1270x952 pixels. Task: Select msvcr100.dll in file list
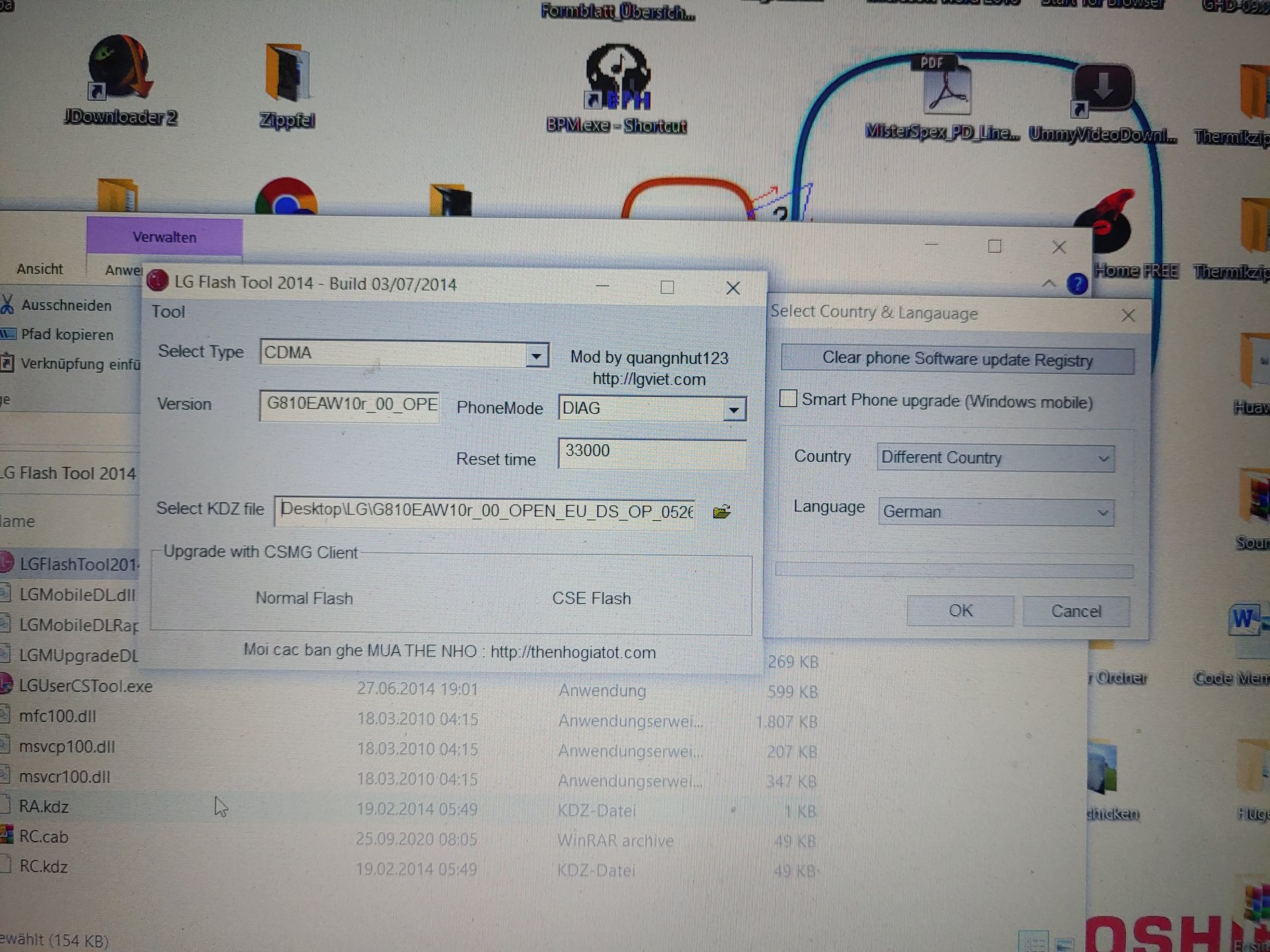[63, 777]
